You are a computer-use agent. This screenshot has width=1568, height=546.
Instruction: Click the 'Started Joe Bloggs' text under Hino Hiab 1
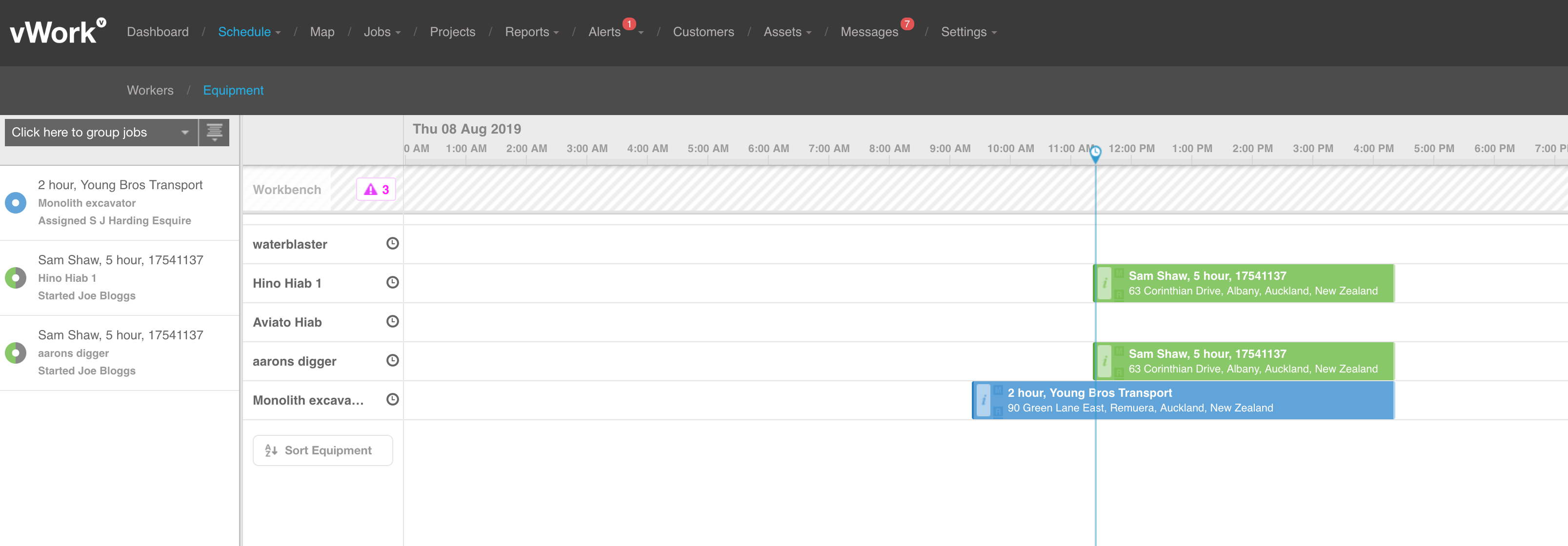coord(86,295)
